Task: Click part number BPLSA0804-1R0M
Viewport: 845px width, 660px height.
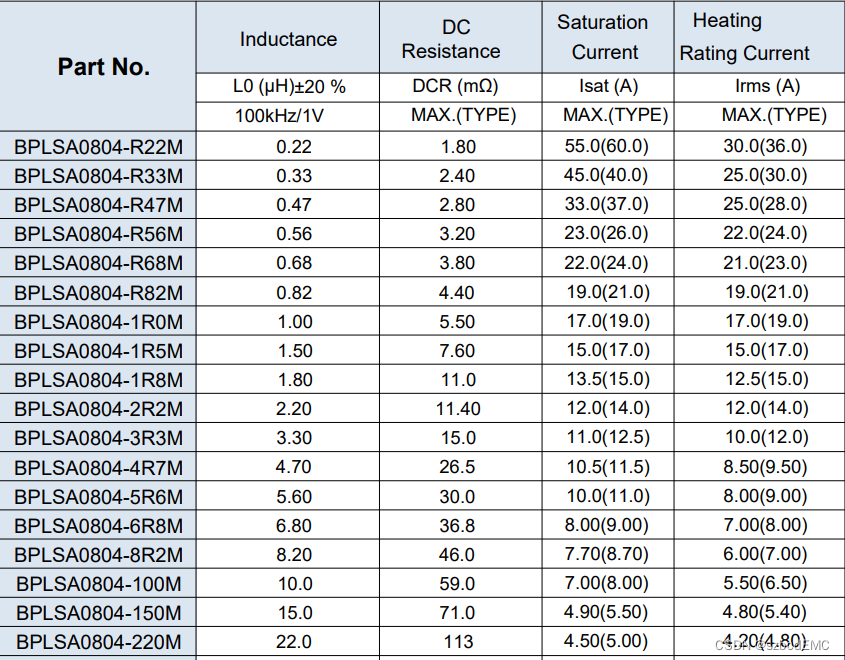Action: [x=99, y=322]
